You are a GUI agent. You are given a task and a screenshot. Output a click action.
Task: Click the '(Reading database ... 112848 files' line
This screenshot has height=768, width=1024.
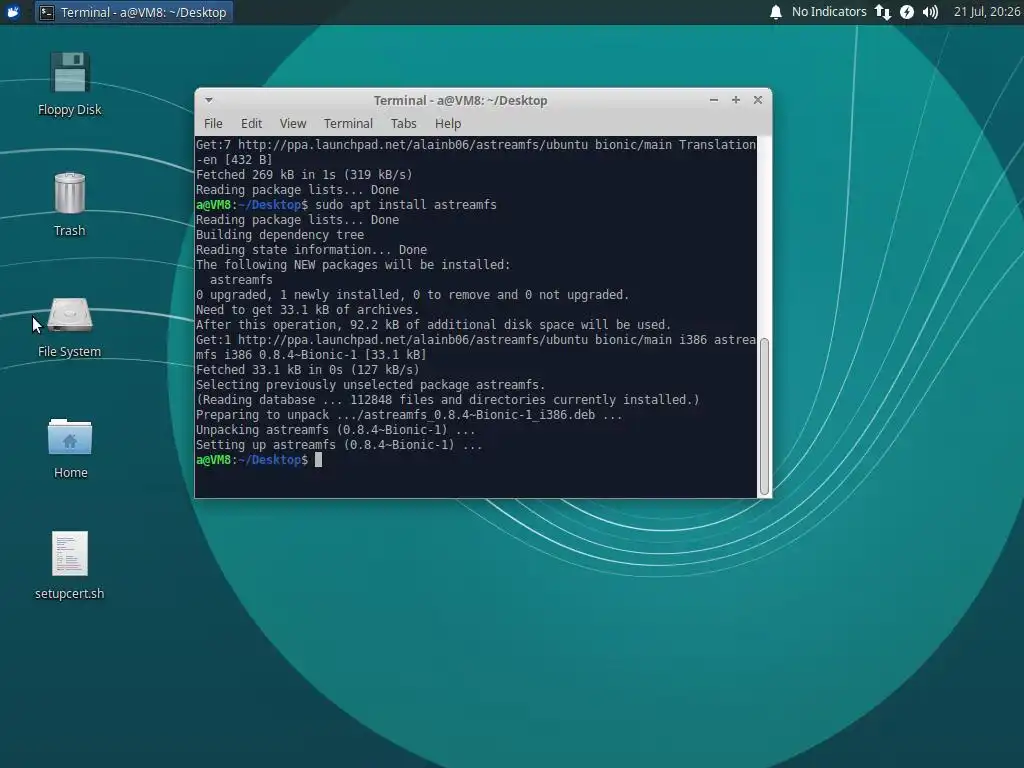tap(448, 400)
